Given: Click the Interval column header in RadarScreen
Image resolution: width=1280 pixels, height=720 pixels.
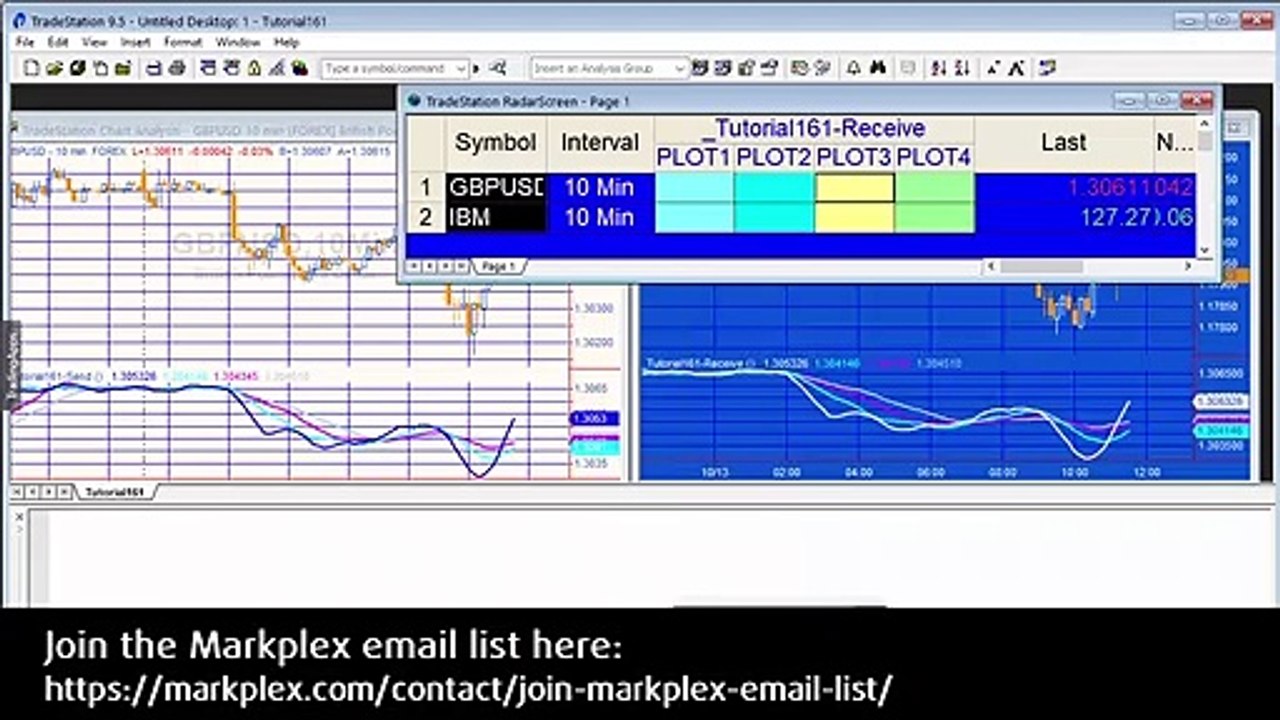Looking at the screenshot, I should pyautogui.click(x=600, y=142).
